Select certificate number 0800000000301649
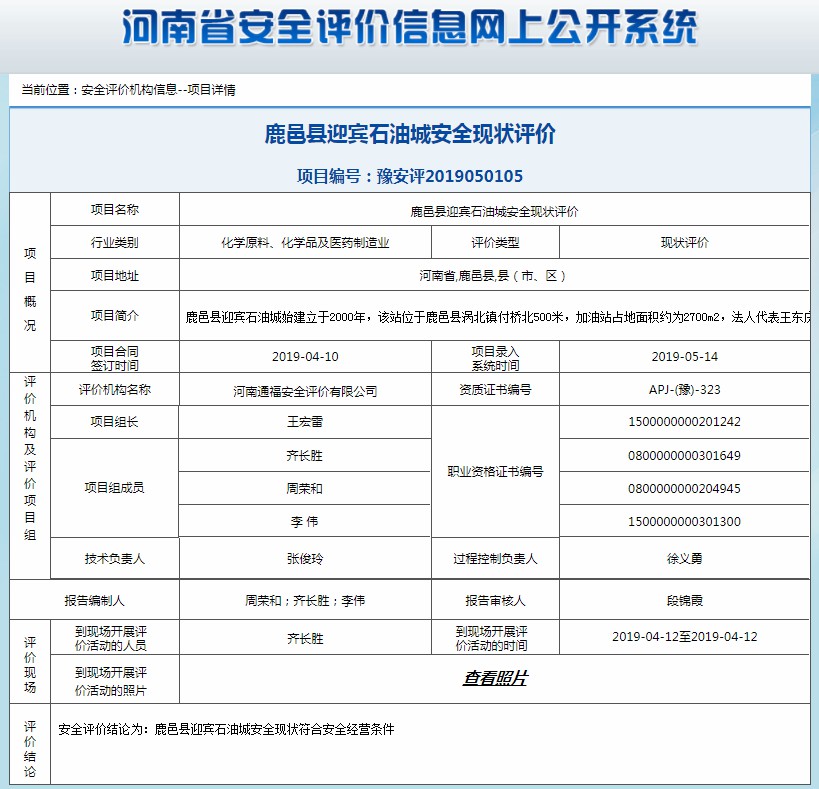The image size is (819, 789). [684, 455]
